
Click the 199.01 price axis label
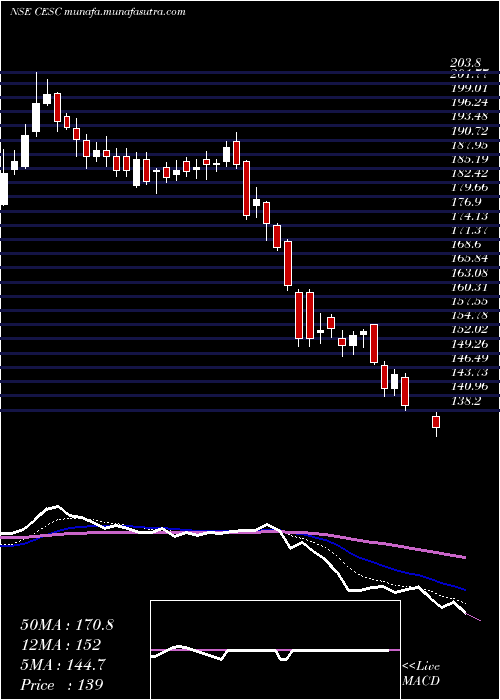[x=469, y=89]
